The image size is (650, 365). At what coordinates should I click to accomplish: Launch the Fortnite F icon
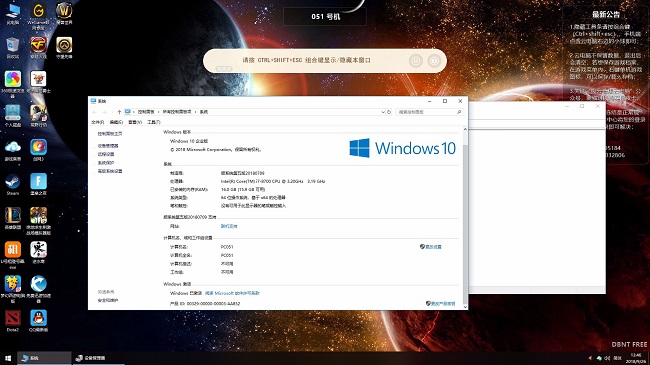tap(38, 185)
